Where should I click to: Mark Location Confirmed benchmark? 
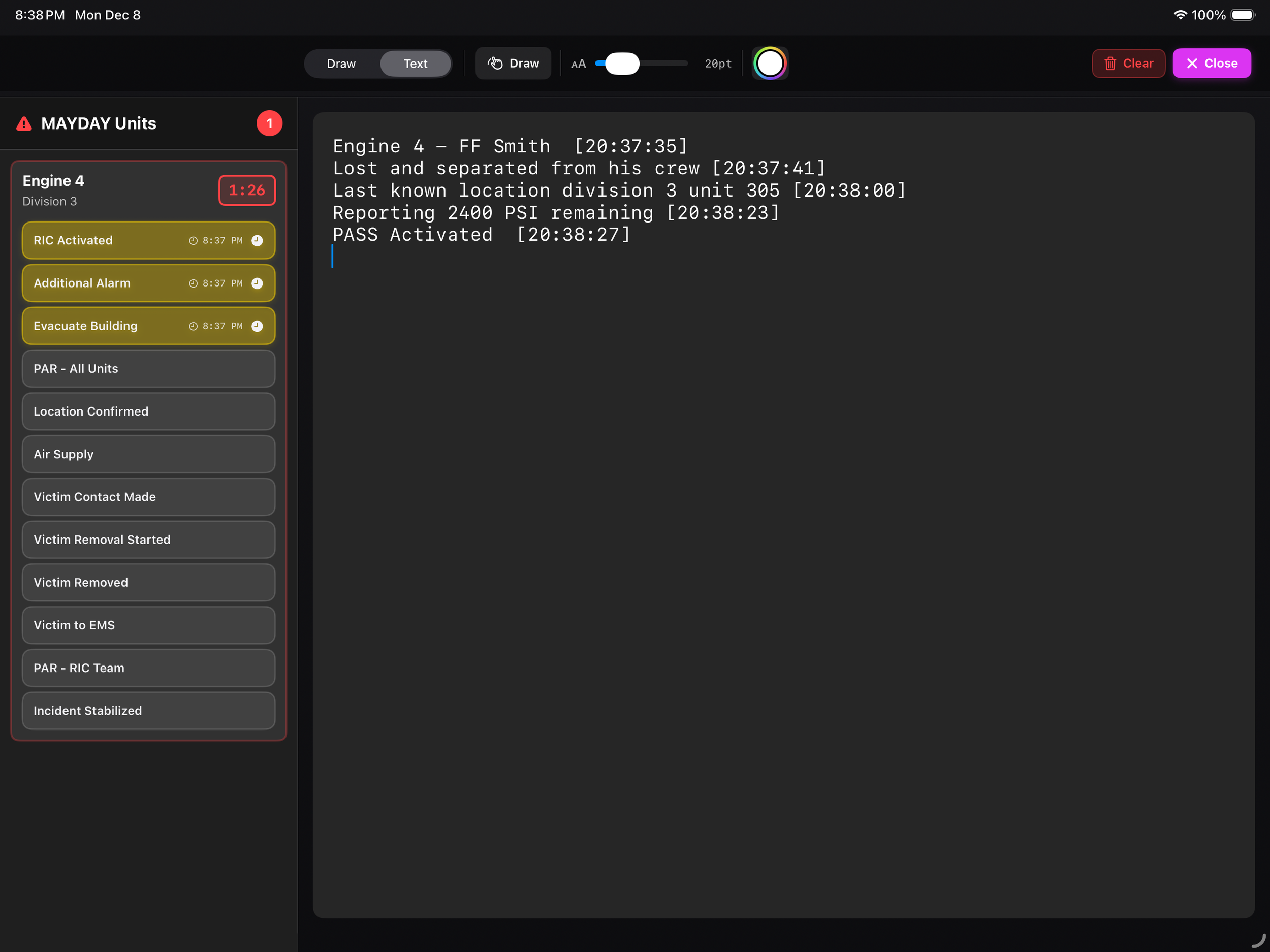pos(148,411)
